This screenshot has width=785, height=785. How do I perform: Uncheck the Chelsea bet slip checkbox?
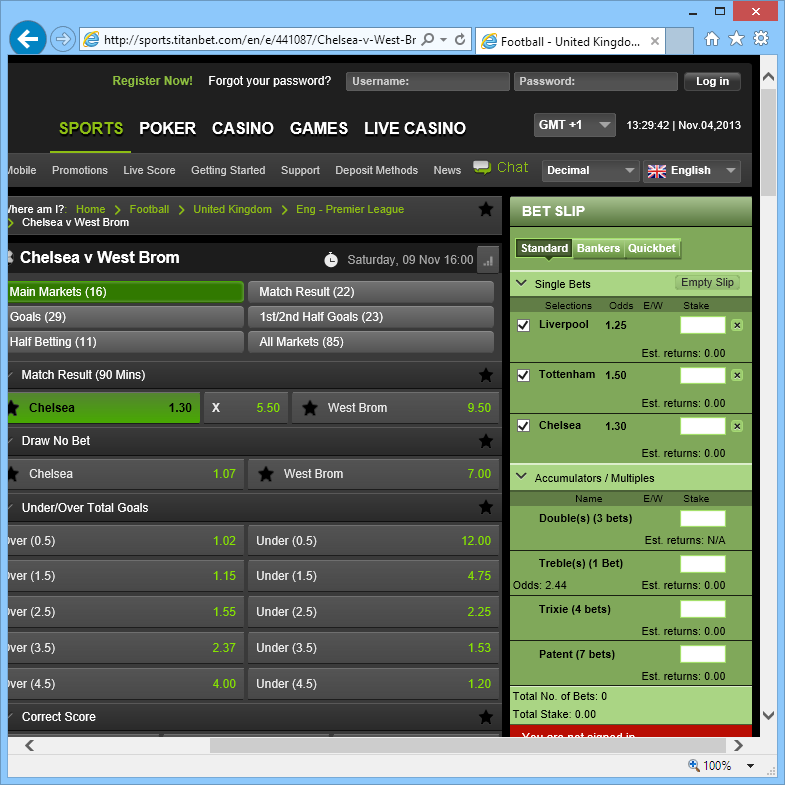(x=523, y=426)
